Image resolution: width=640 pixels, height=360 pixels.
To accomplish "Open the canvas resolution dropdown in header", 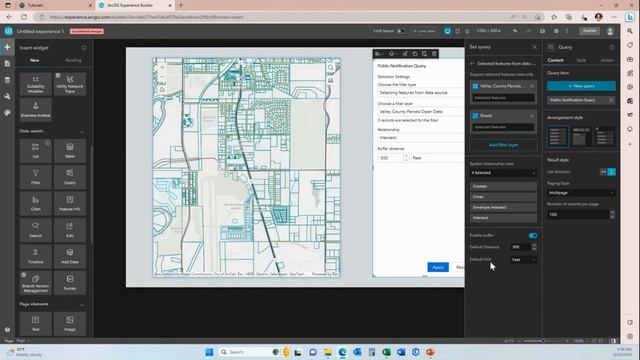I will [489, 31].
